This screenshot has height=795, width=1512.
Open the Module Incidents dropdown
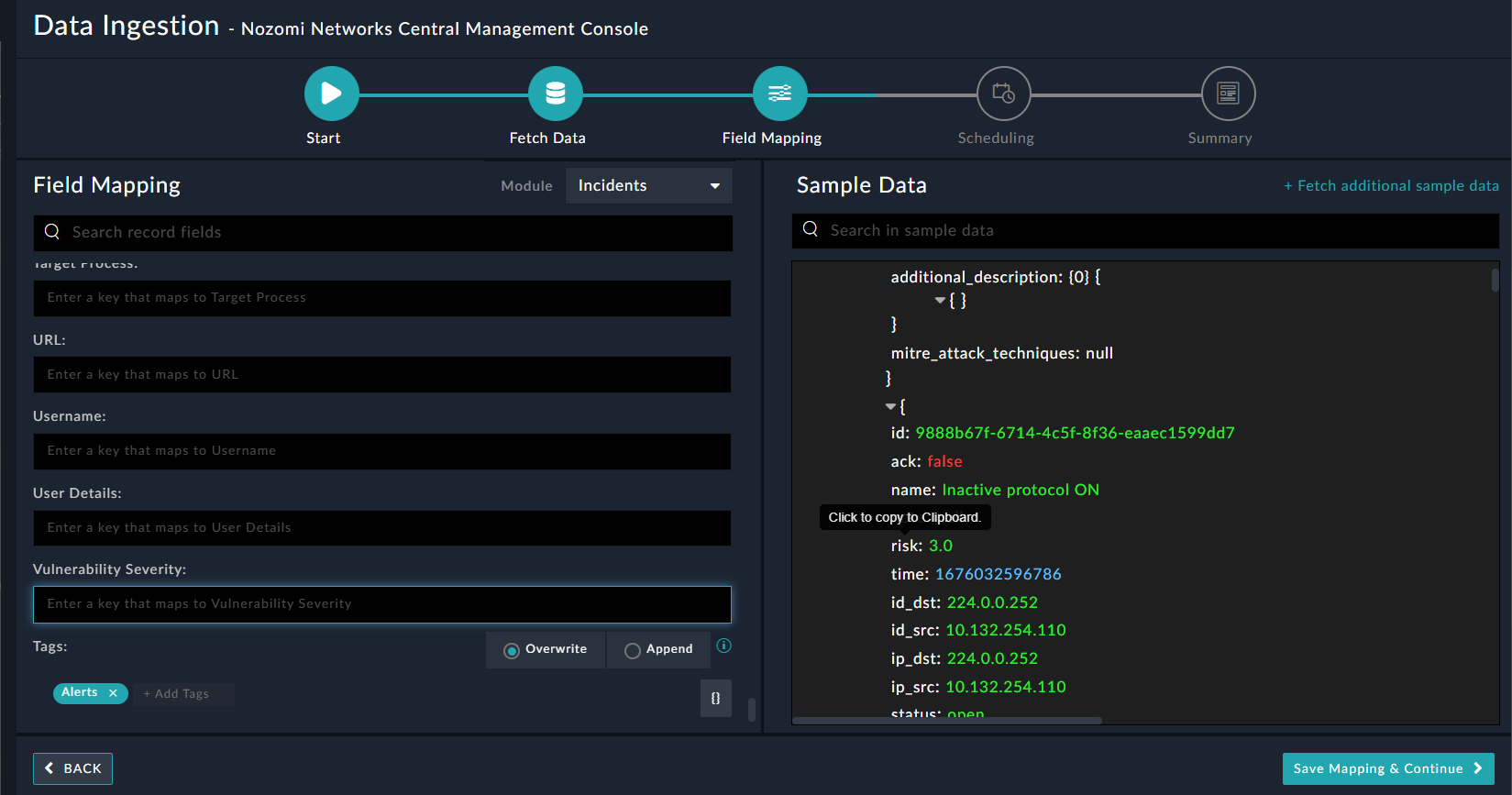tap(648, 185)
